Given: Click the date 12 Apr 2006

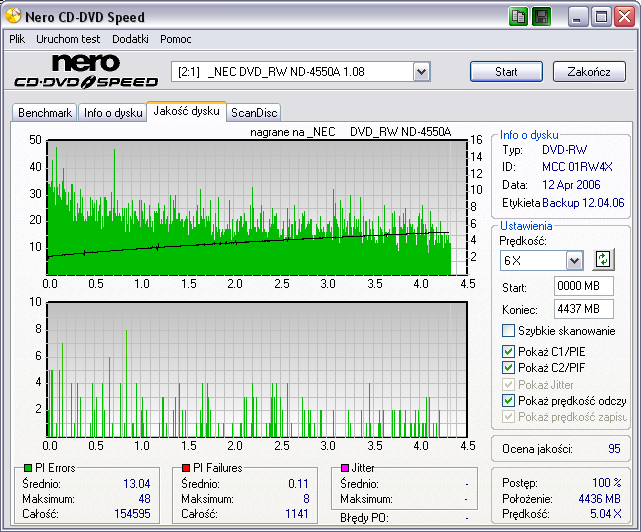Looking at the screenshot, I should tap(571, 185).
